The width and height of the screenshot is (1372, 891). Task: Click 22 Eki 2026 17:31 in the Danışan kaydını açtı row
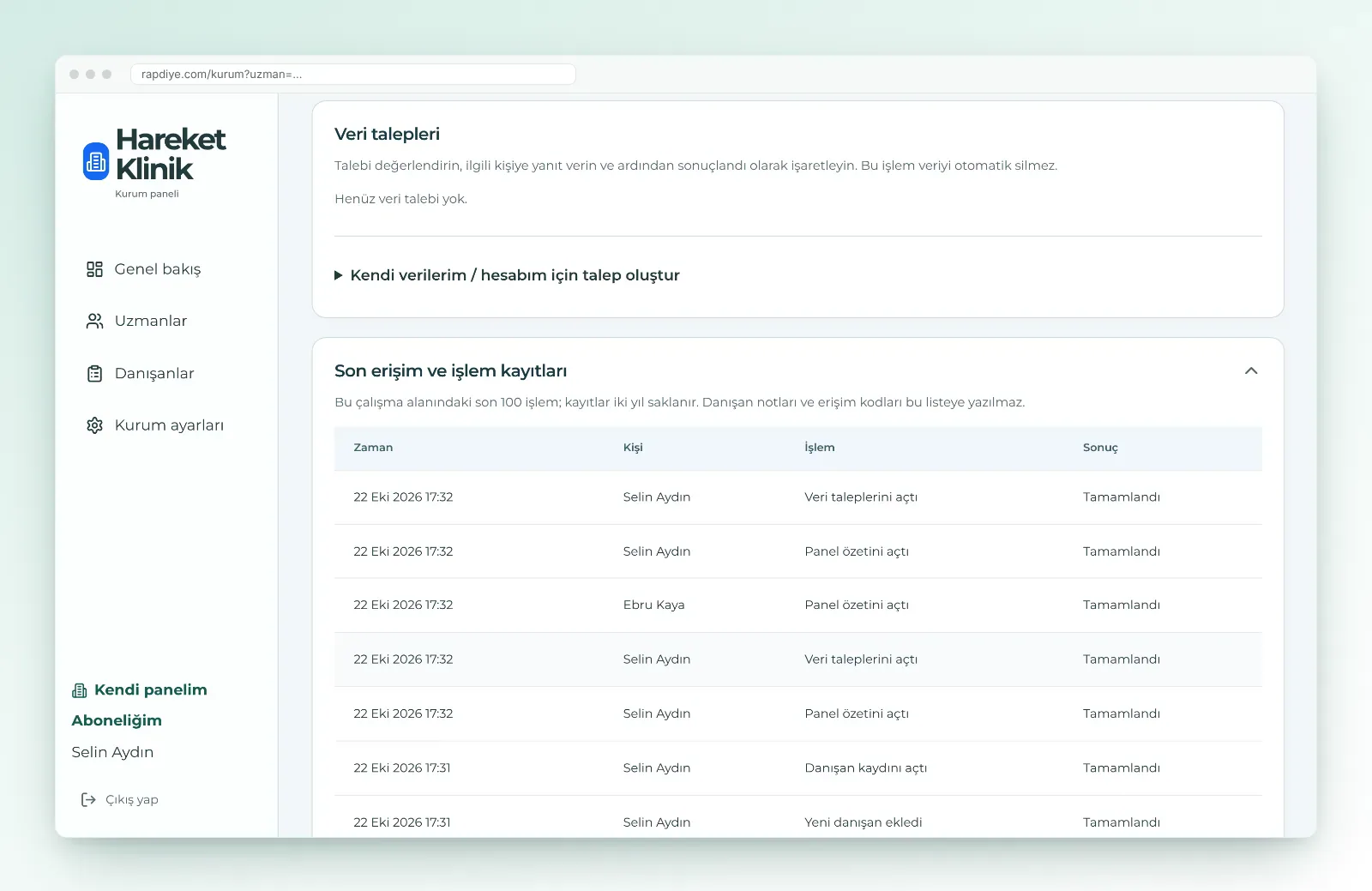pos(402,768)
